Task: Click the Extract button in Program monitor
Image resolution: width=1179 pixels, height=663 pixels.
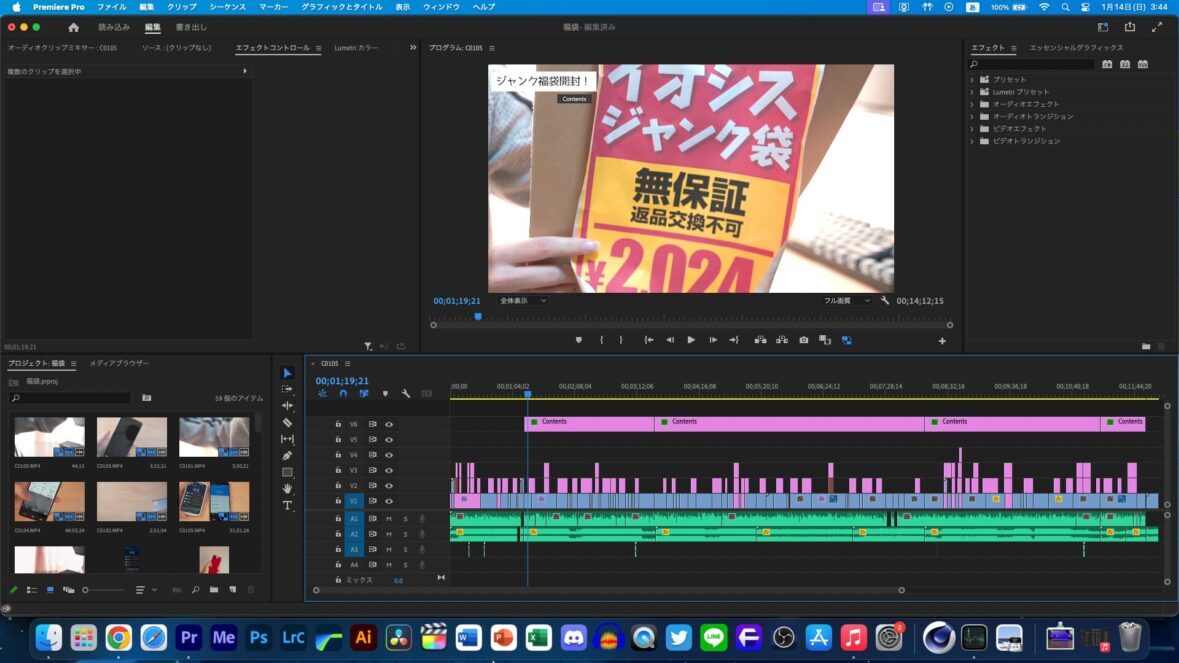Action: pos(782,341)
